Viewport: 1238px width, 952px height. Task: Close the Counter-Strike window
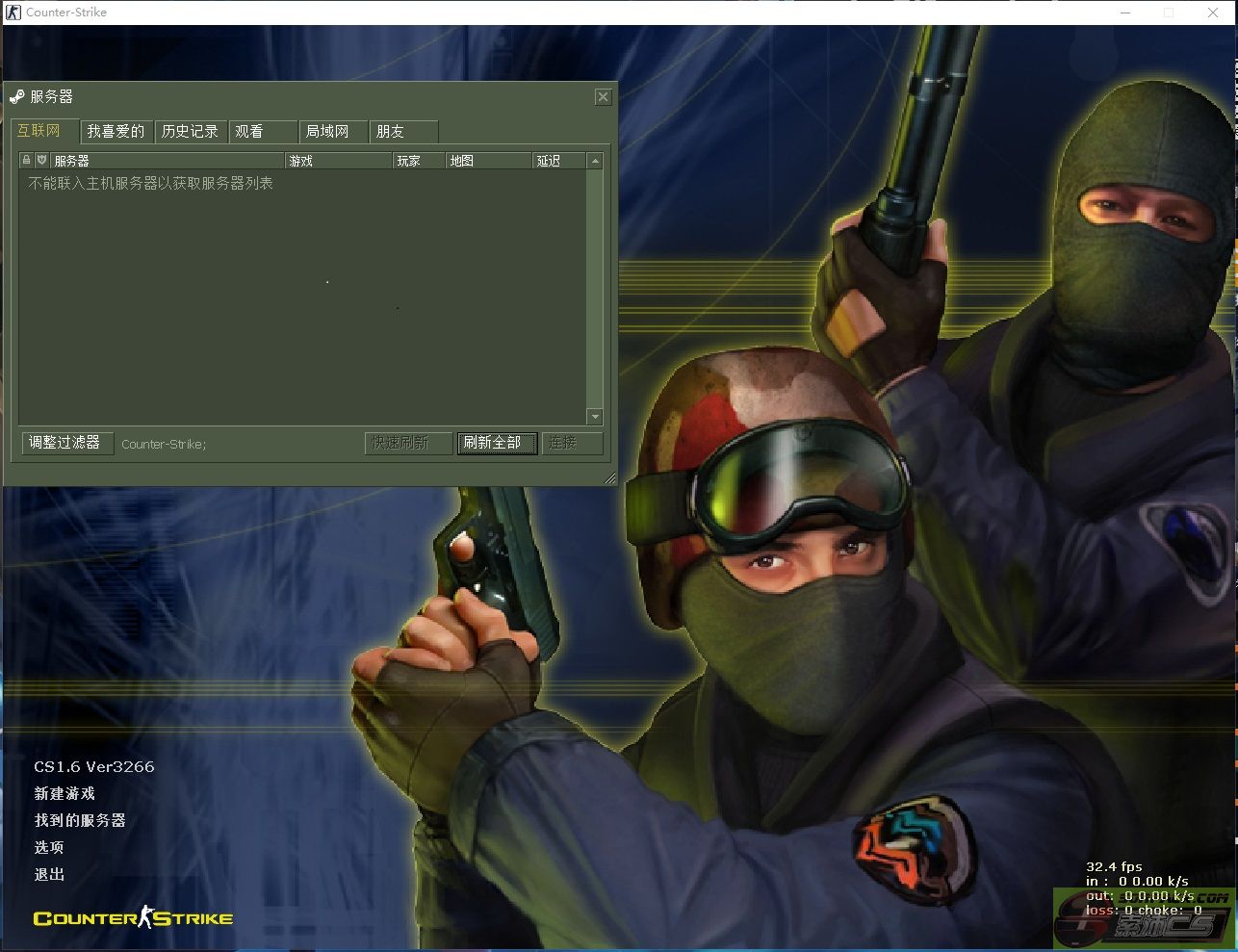pyautogui.click(x=1213, y=13)
